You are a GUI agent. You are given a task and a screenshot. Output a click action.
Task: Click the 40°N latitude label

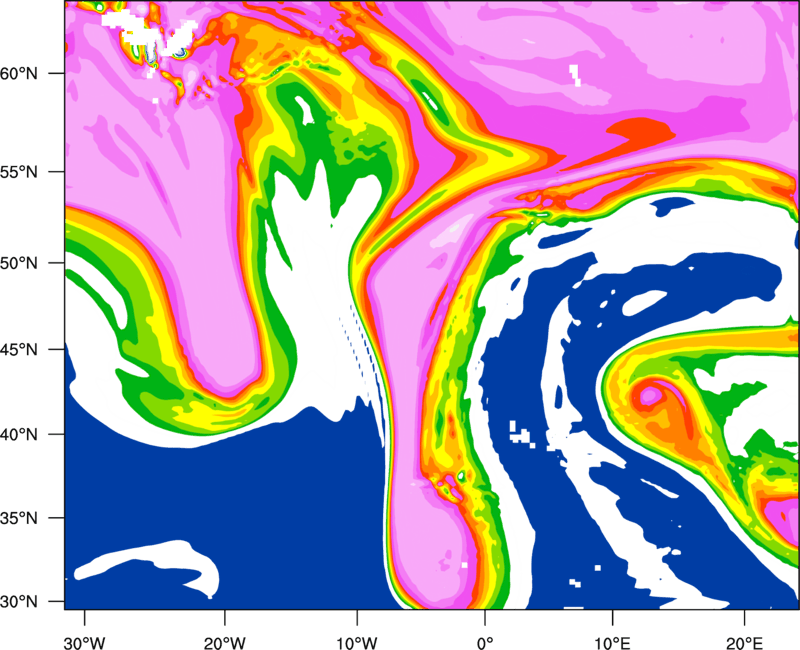(x=19, y=435)
